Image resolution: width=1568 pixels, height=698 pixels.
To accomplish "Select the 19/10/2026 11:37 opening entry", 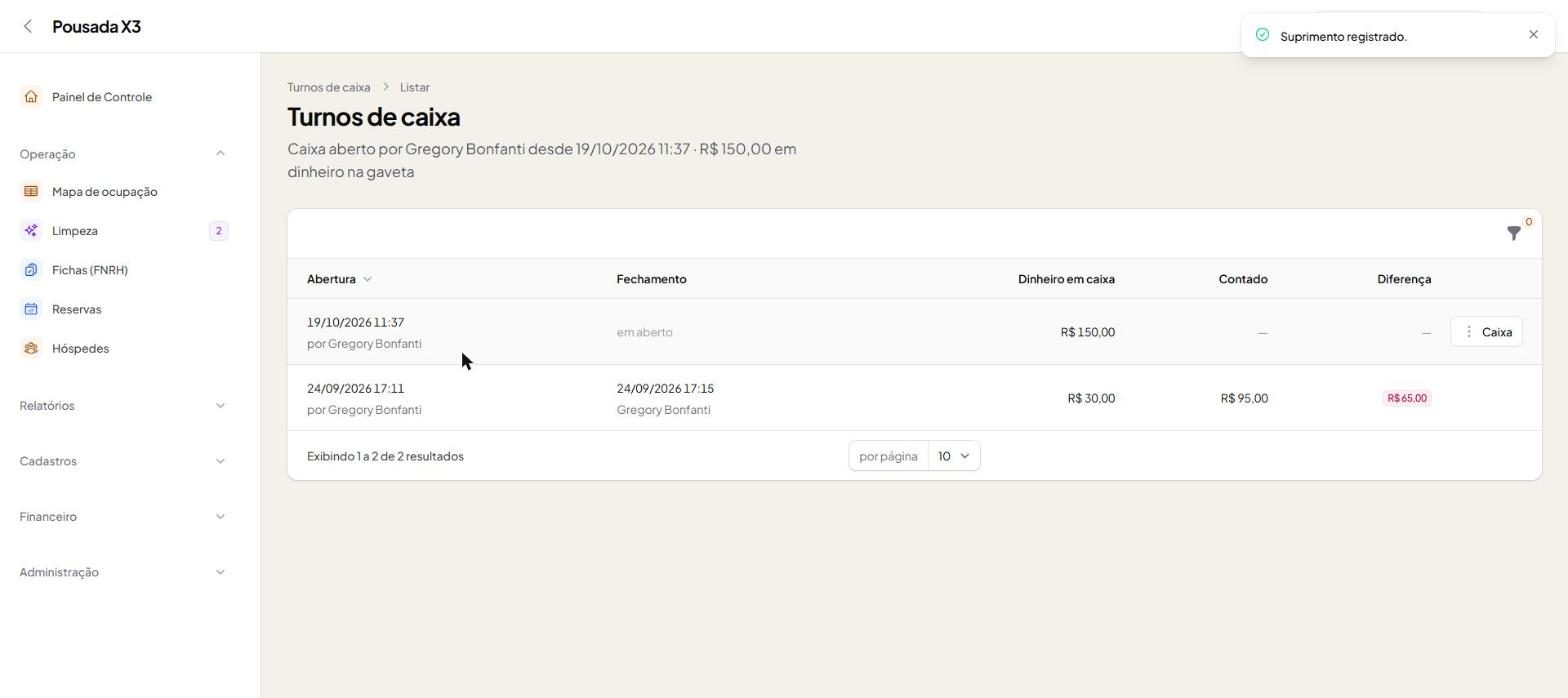I will click(x=355, y=322).
